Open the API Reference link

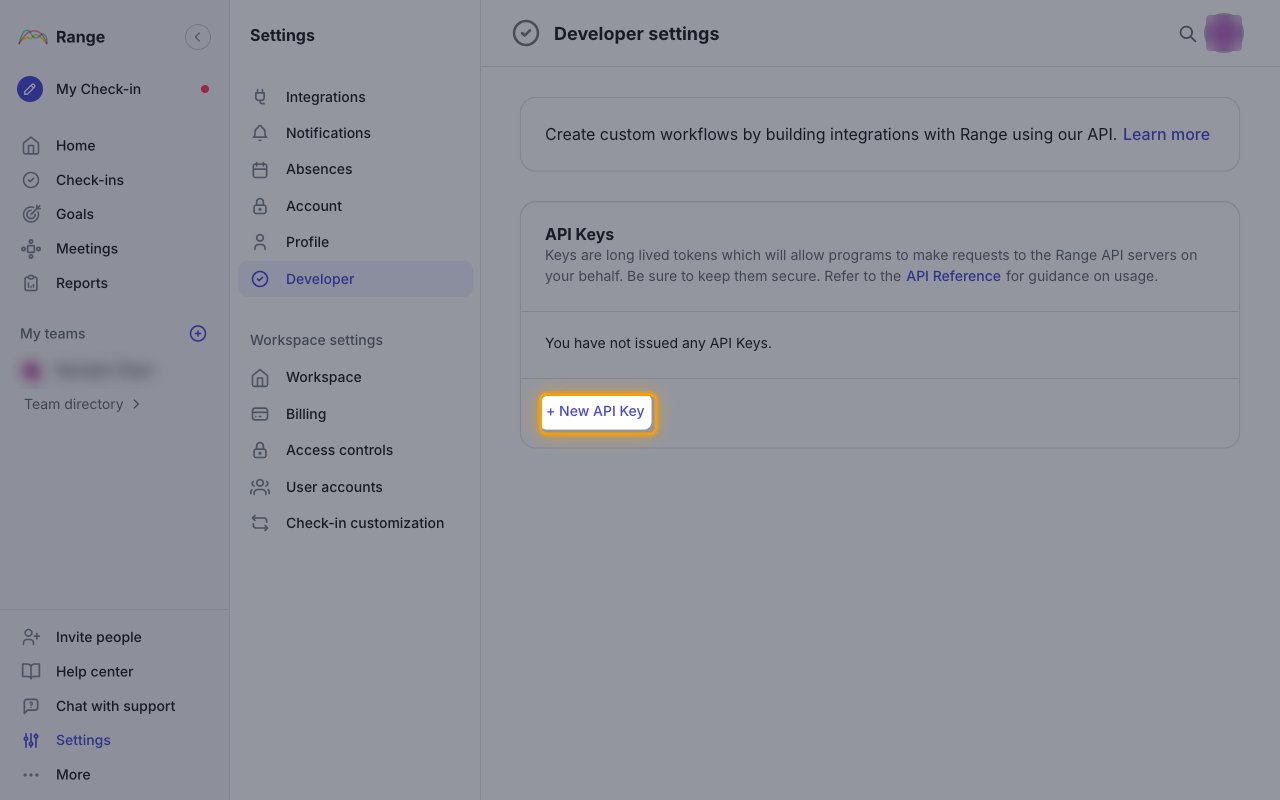click(953, 276)
